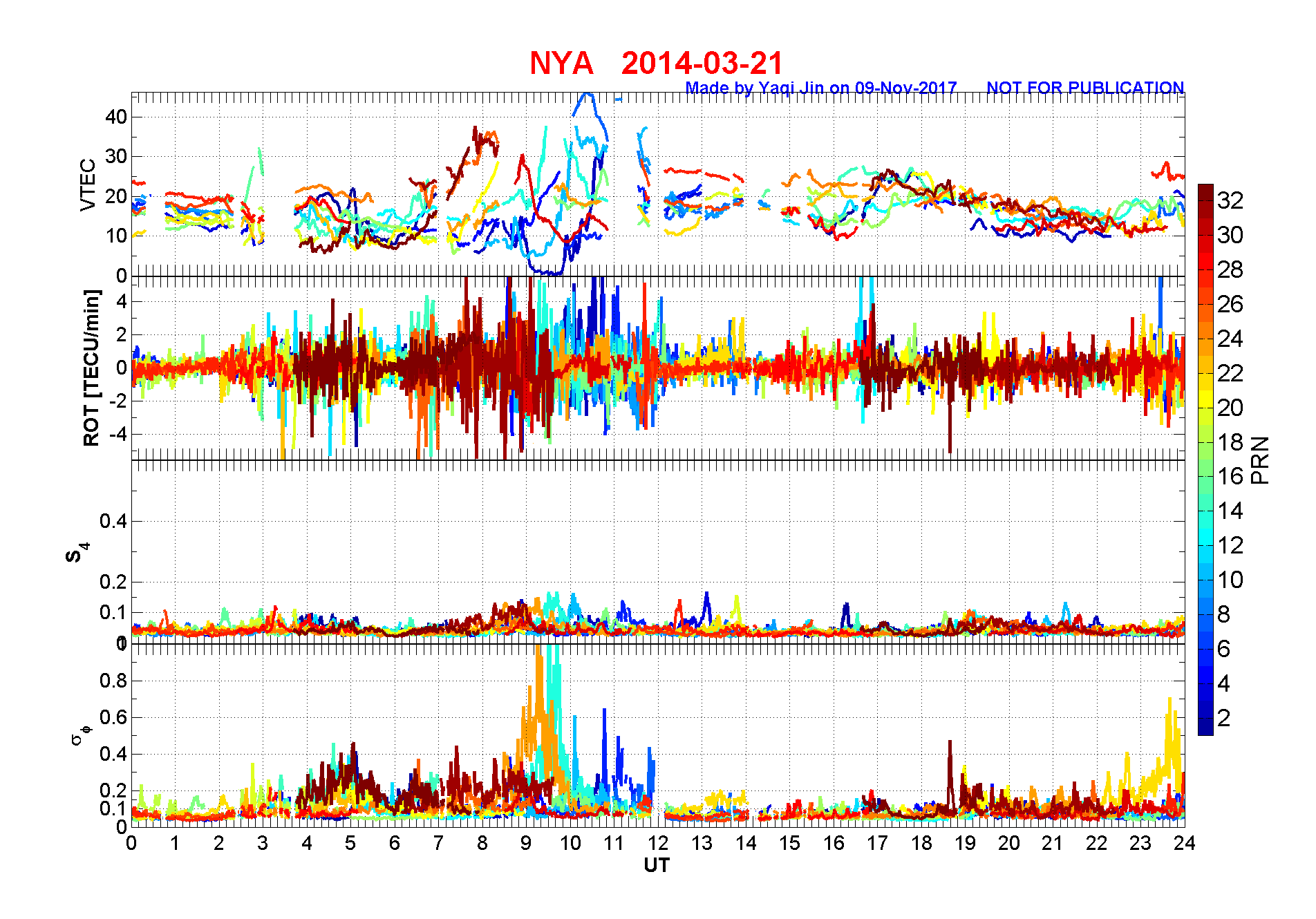This screenshot has height=919, width=1316.
Task: Click colorbar tick label 10
Action: (x=1230, y=580)
